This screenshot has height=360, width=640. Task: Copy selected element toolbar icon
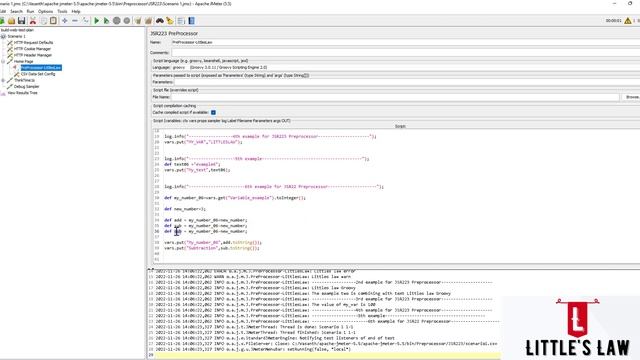44,21
